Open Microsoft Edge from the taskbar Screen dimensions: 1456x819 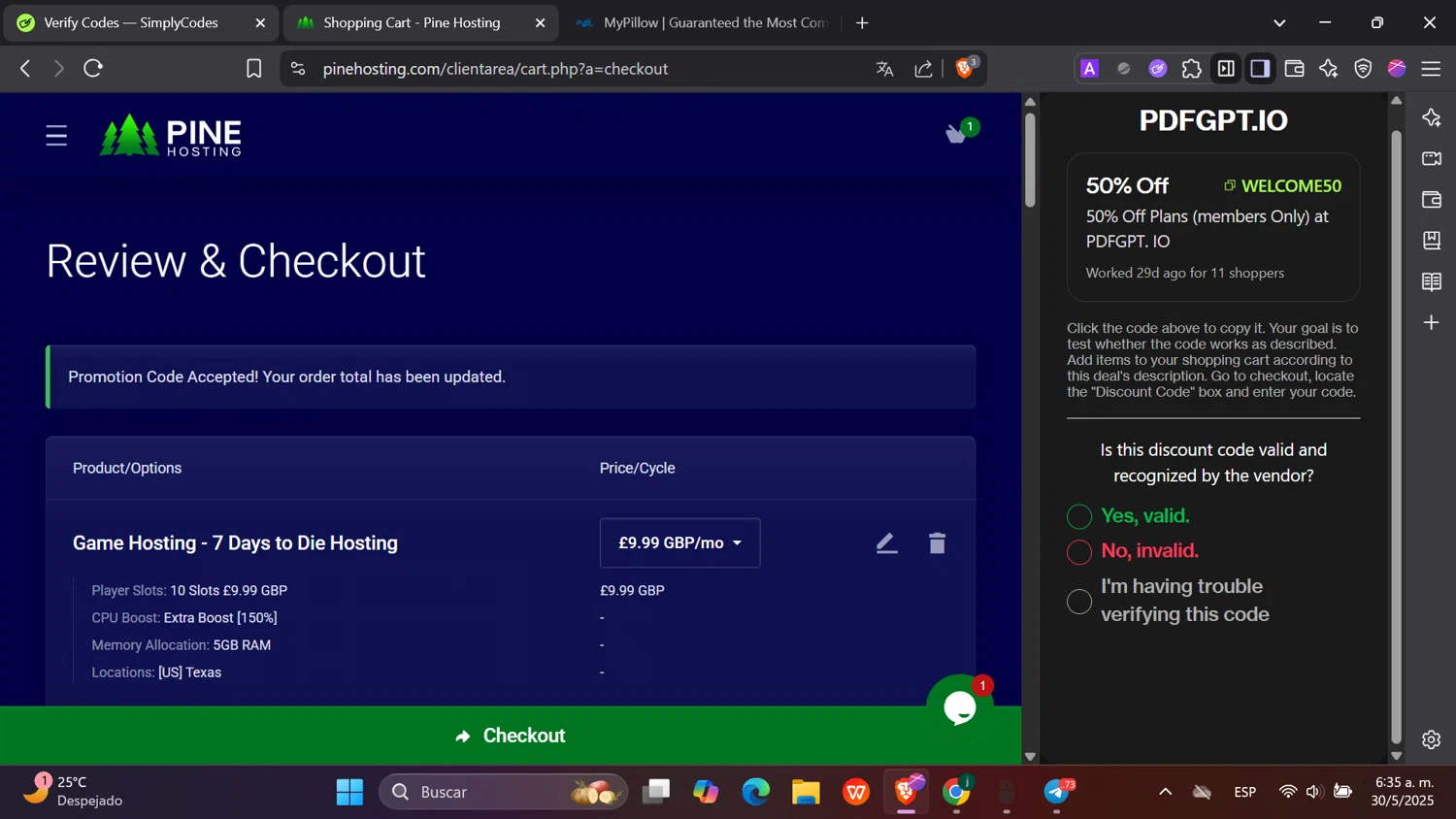point(755,792)
